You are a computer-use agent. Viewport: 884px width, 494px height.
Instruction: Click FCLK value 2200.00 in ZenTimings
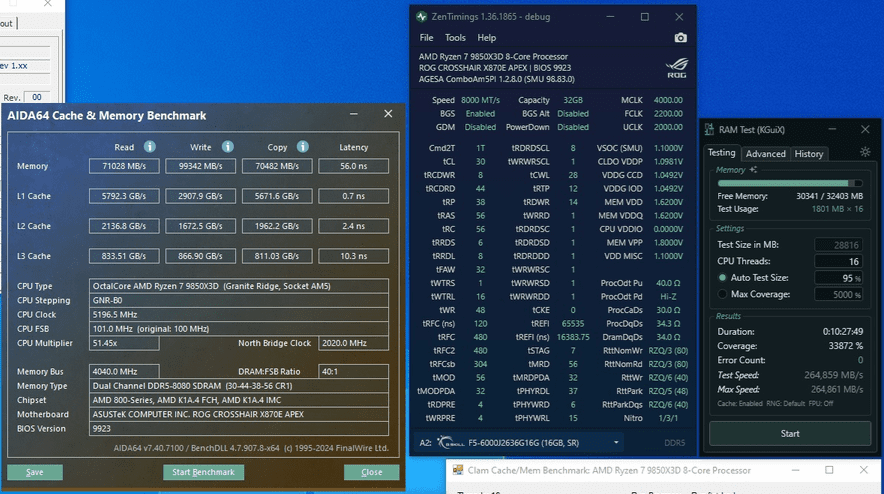click(668, 113)
